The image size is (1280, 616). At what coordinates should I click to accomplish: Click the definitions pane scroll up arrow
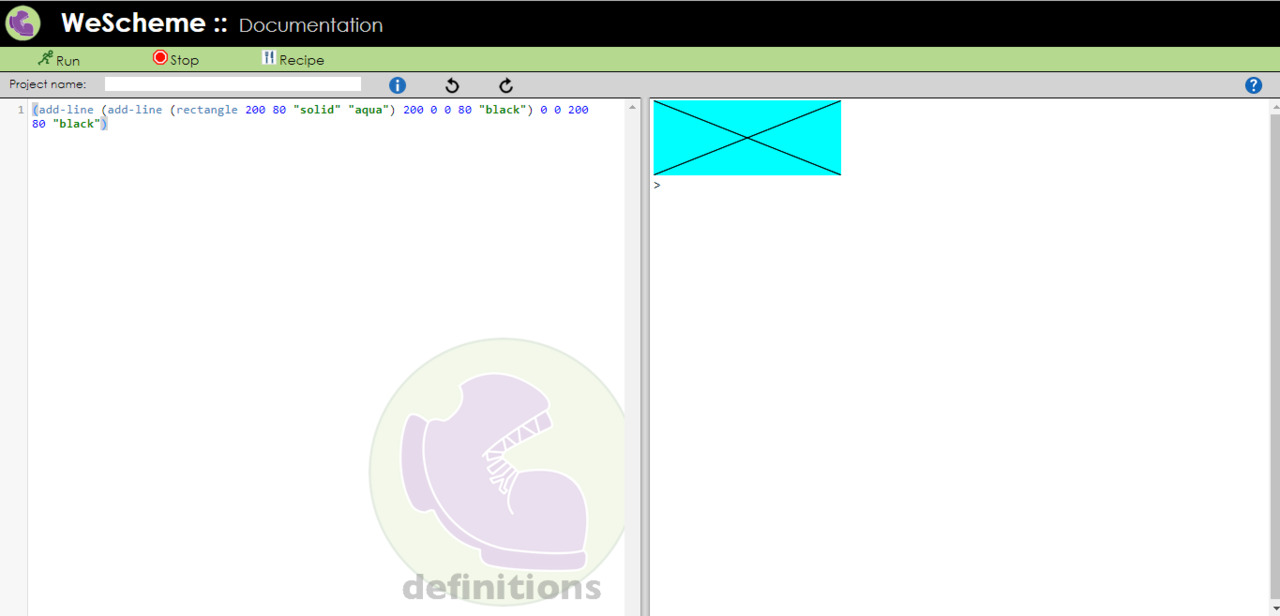(x=632, y=107)
